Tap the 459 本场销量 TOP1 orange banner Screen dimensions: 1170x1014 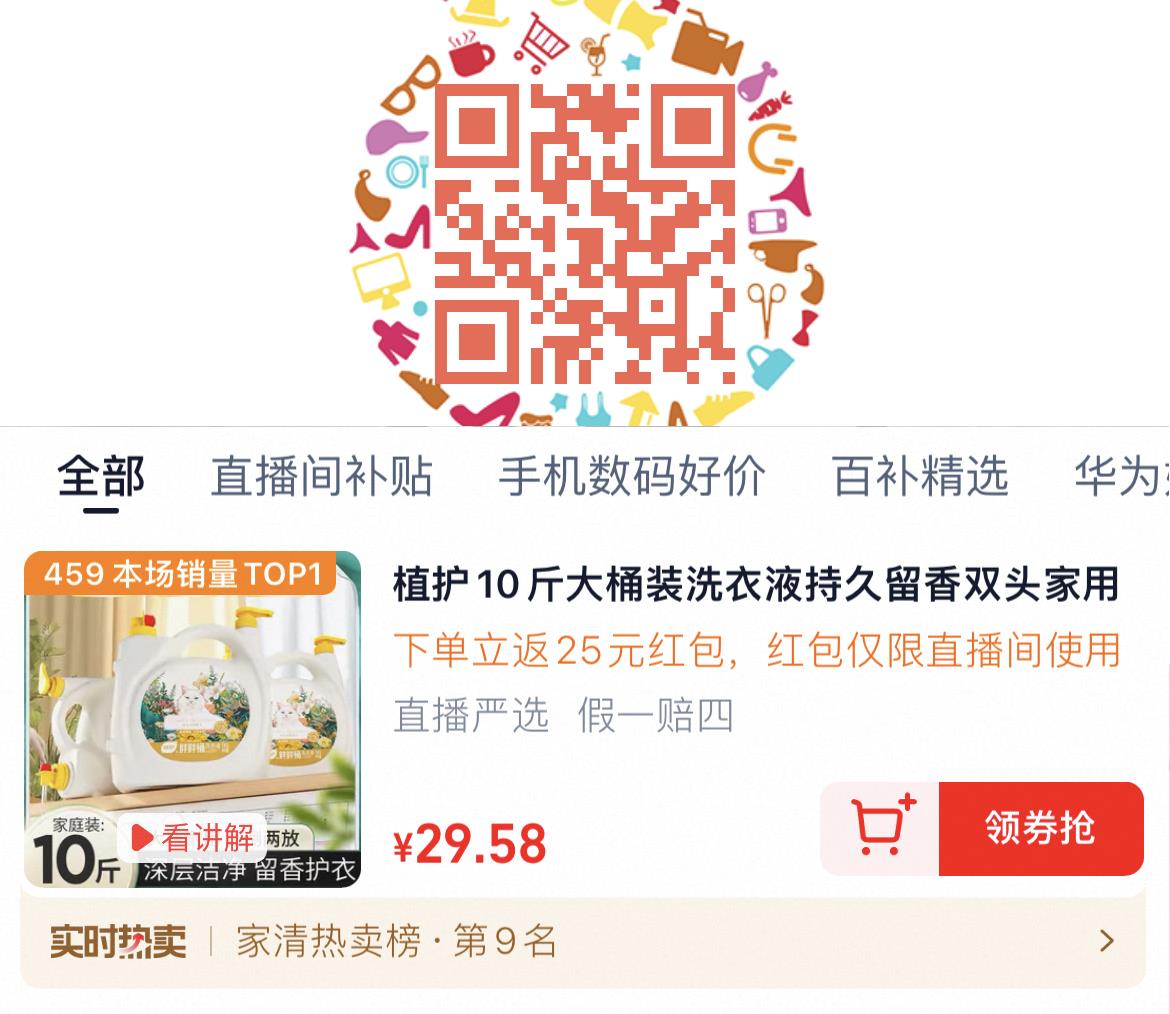tap(181, 574)
